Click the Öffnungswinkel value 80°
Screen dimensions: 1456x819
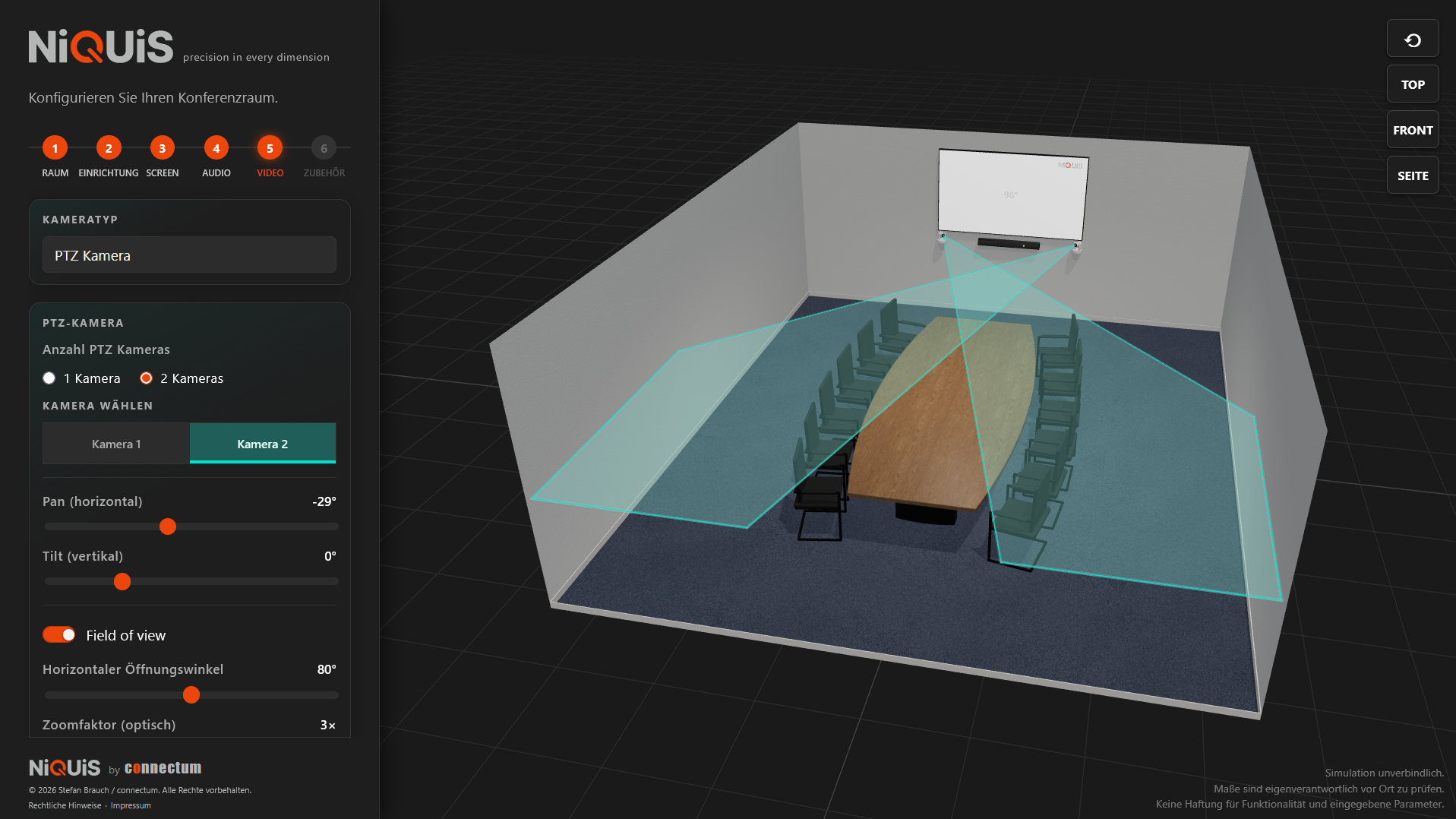(x=327, y=669)
